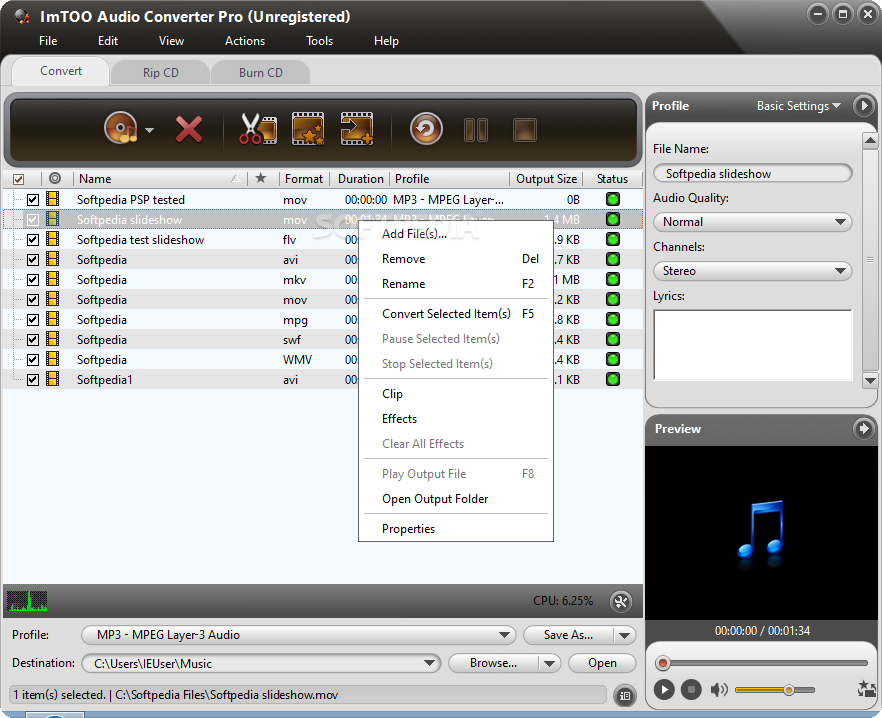The height and width of the screenshot is (718, 882).
Task: Click the Pause toolbar icon
Action: coord(476,130)
